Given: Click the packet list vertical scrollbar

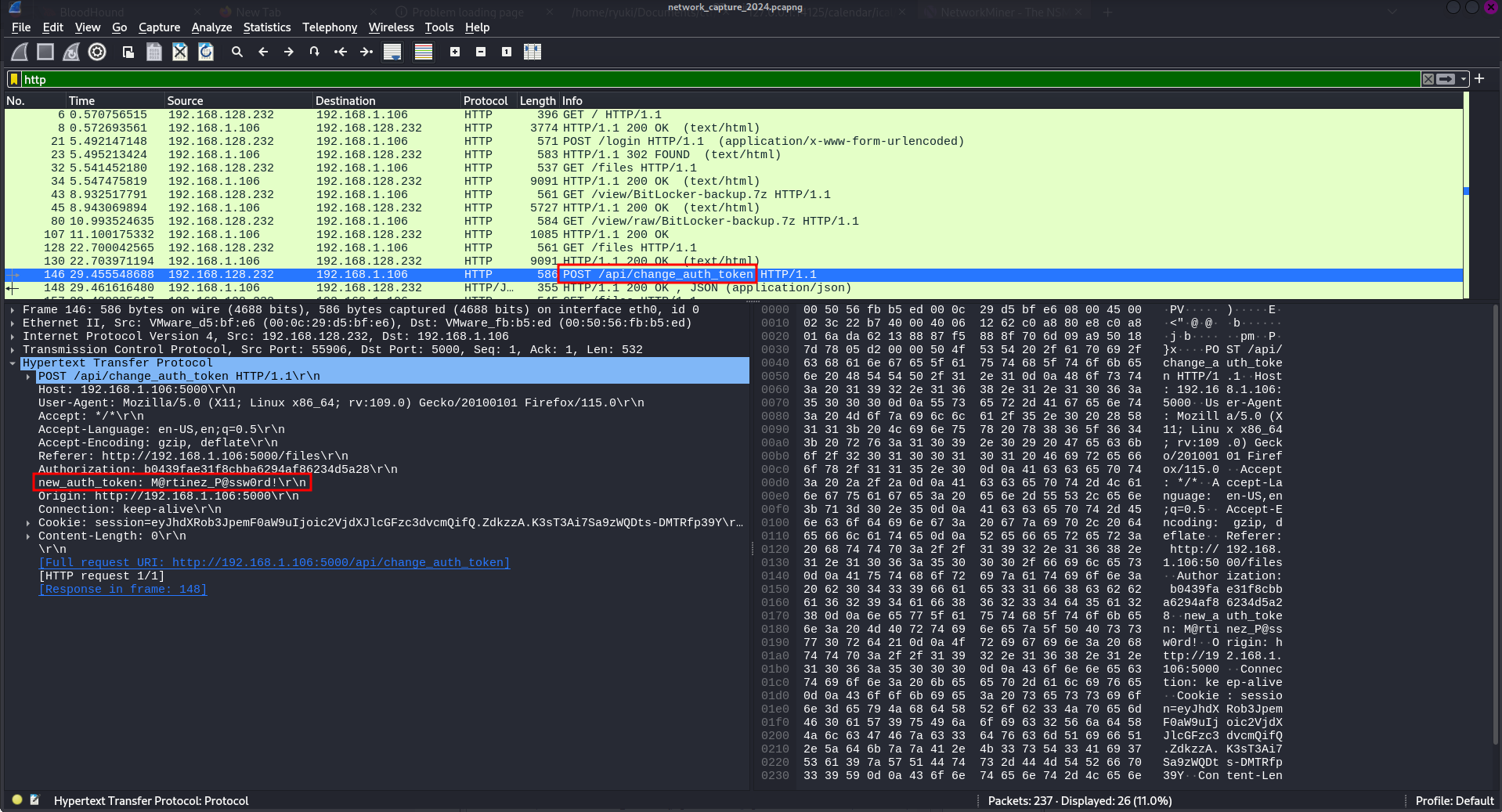Looking at the screenshot, I should pyautogui.click(x=1466, y=196).
